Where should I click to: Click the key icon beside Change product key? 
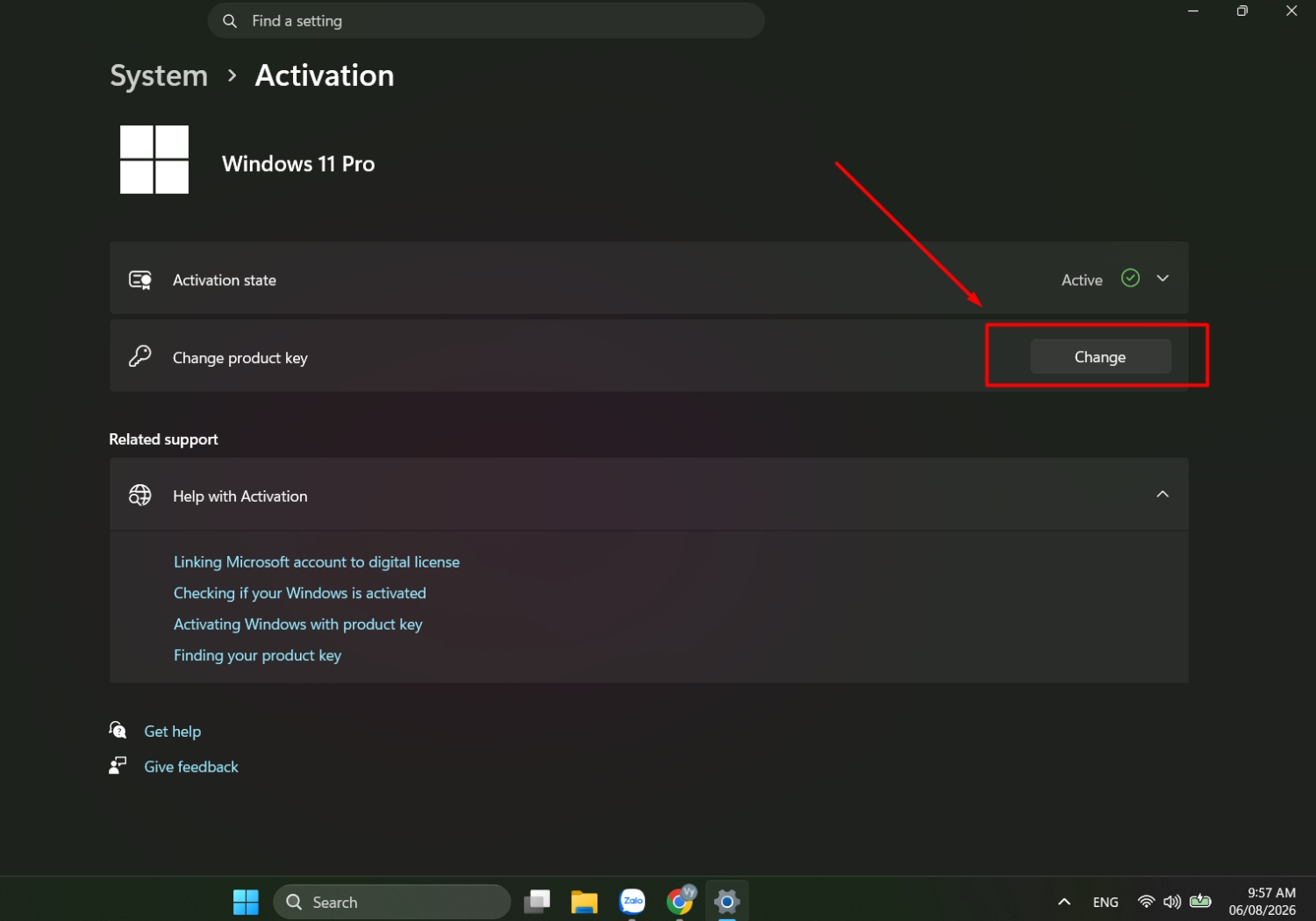click(x=140, y=356)
